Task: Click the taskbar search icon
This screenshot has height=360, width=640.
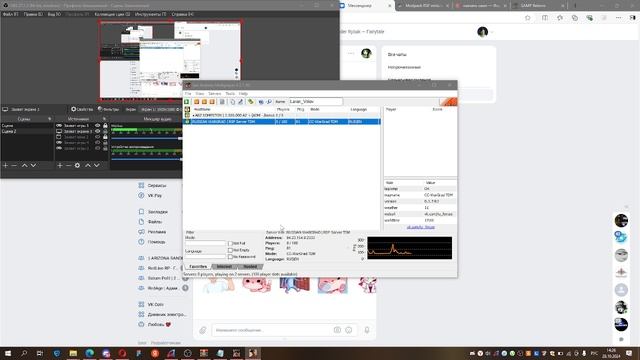Action: [x=24, y=353]
